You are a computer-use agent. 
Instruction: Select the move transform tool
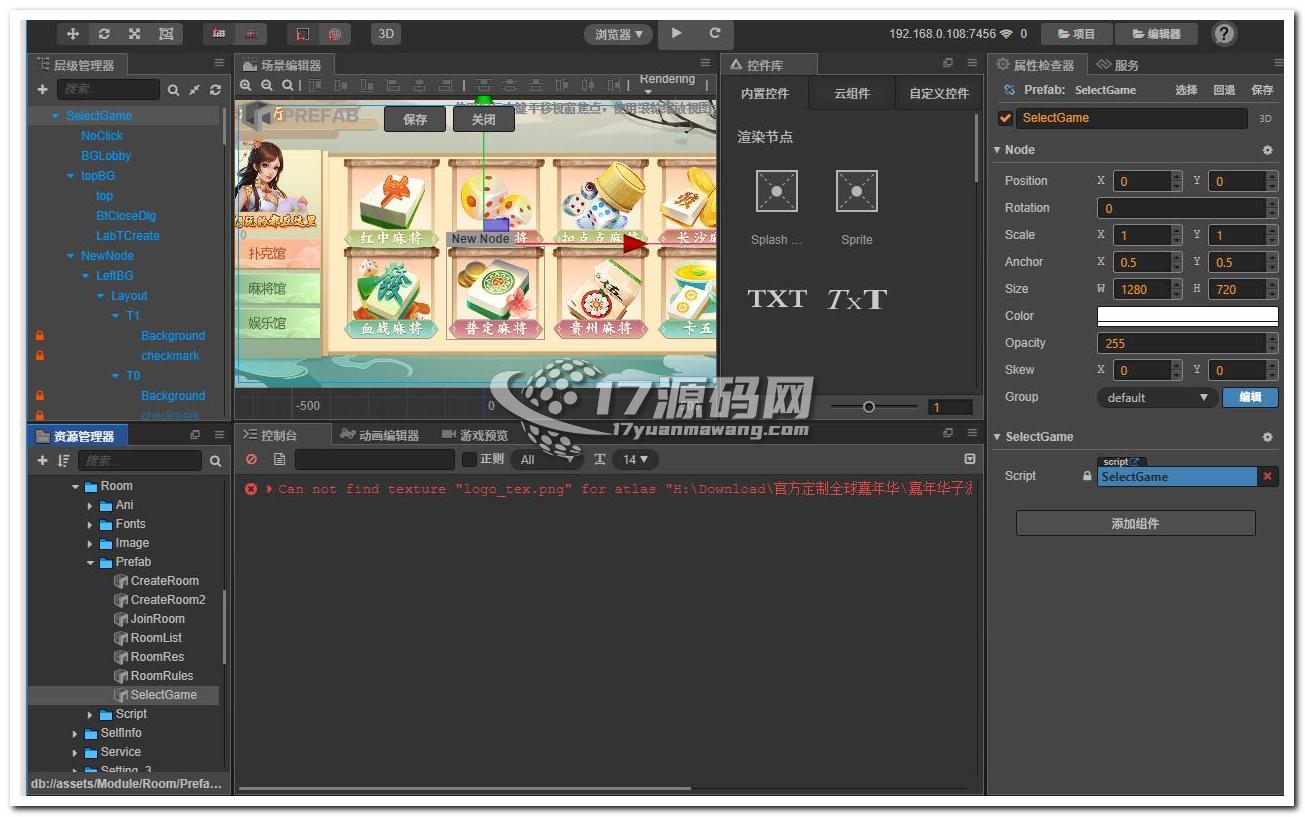[x=73, y=34]
